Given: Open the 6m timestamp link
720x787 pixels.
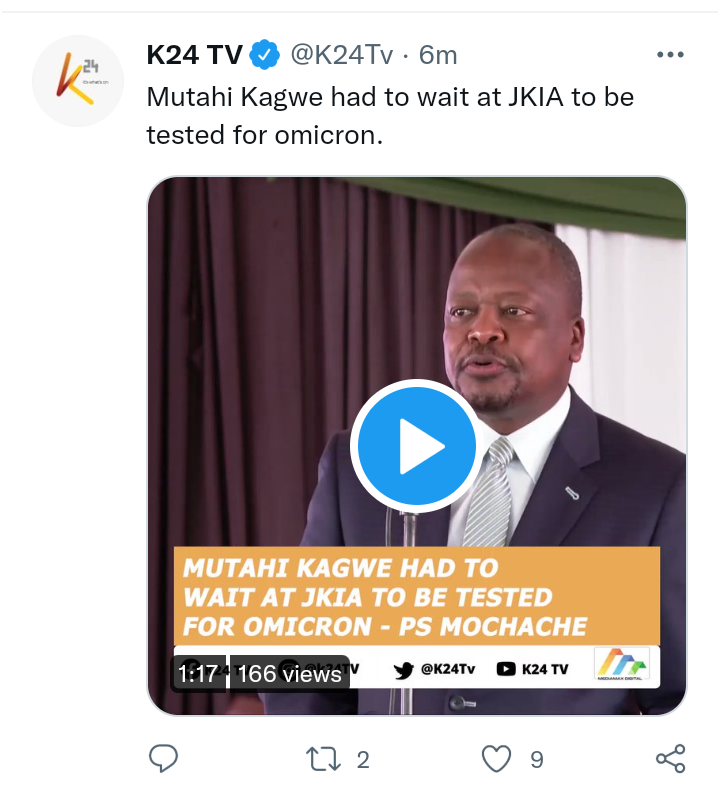Looking at the screenshot, I should pos(438,55).
